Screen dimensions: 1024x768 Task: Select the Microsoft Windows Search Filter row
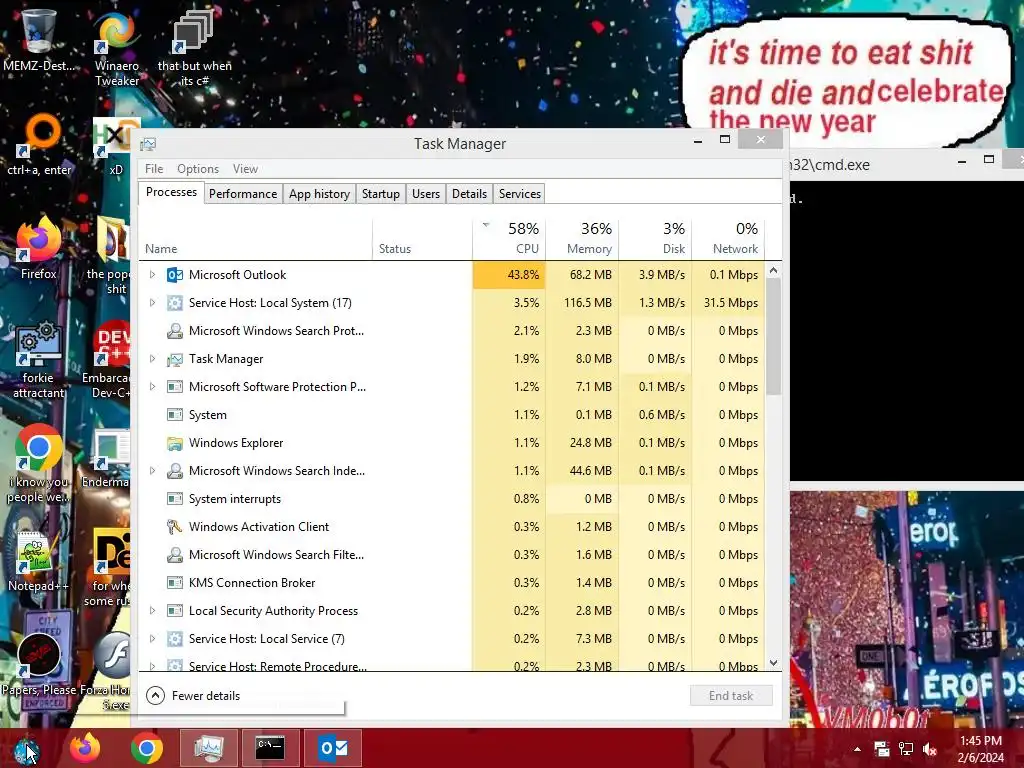tap(452, 555)
